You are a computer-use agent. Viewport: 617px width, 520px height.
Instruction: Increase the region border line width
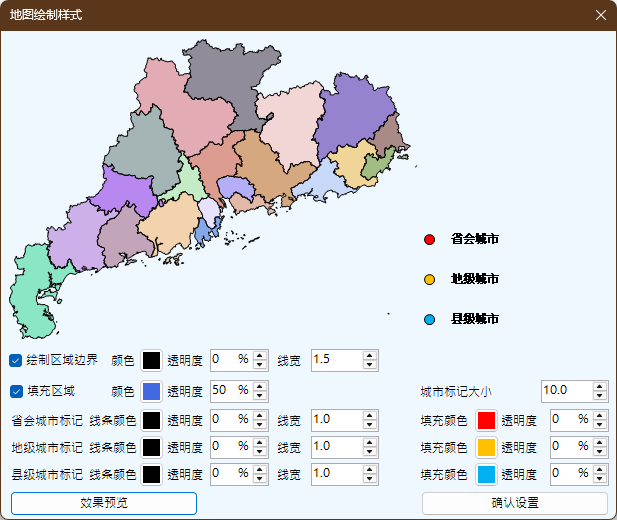point(370,355)
